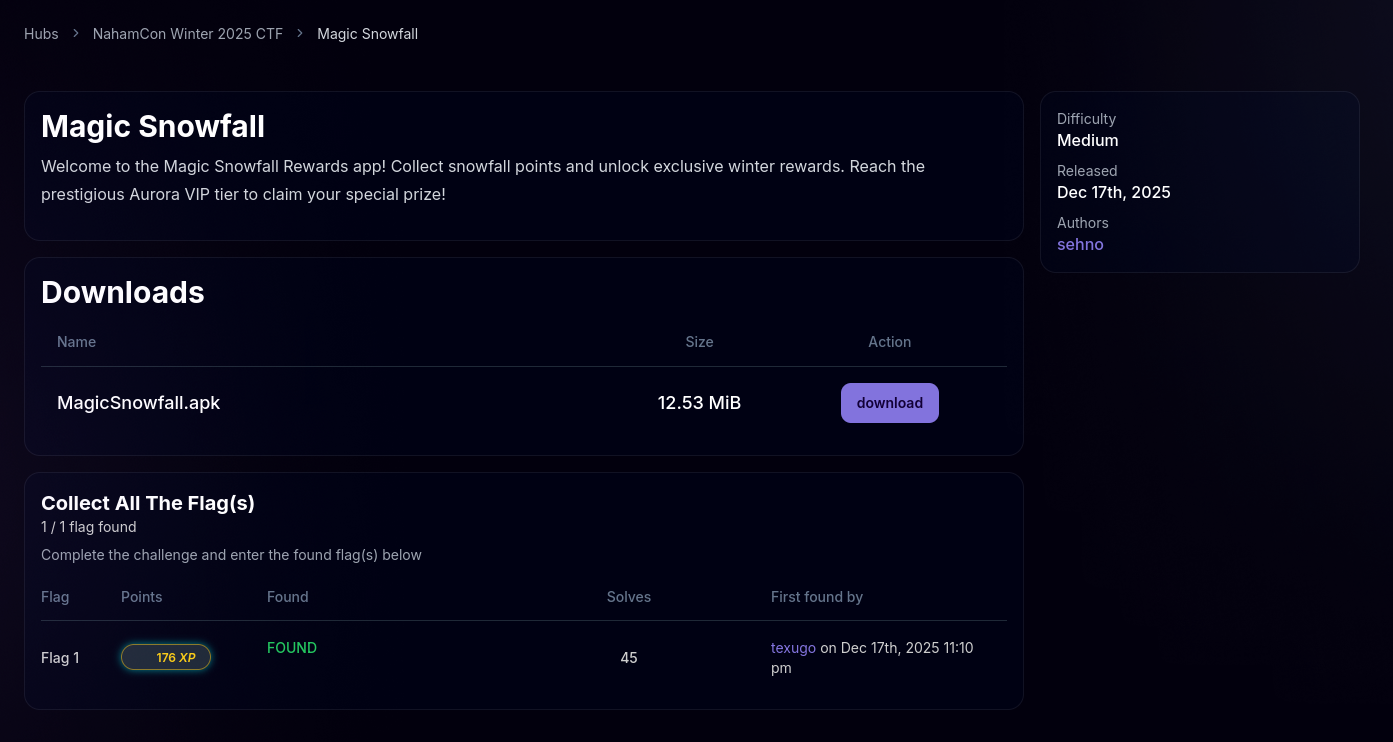
Task: Open texugo's user profile link
Action: tap(793, 648)
